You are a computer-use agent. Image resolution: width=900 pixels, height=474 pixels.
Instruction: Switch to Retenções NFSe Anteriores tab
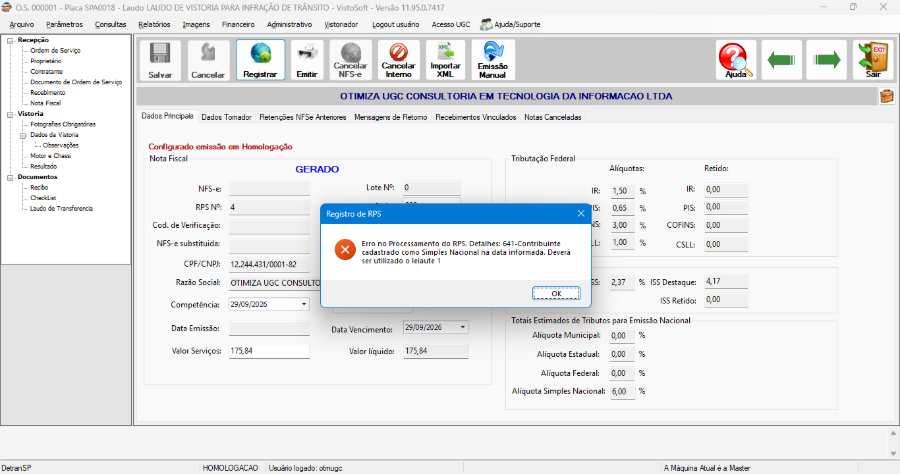[302, 117]
